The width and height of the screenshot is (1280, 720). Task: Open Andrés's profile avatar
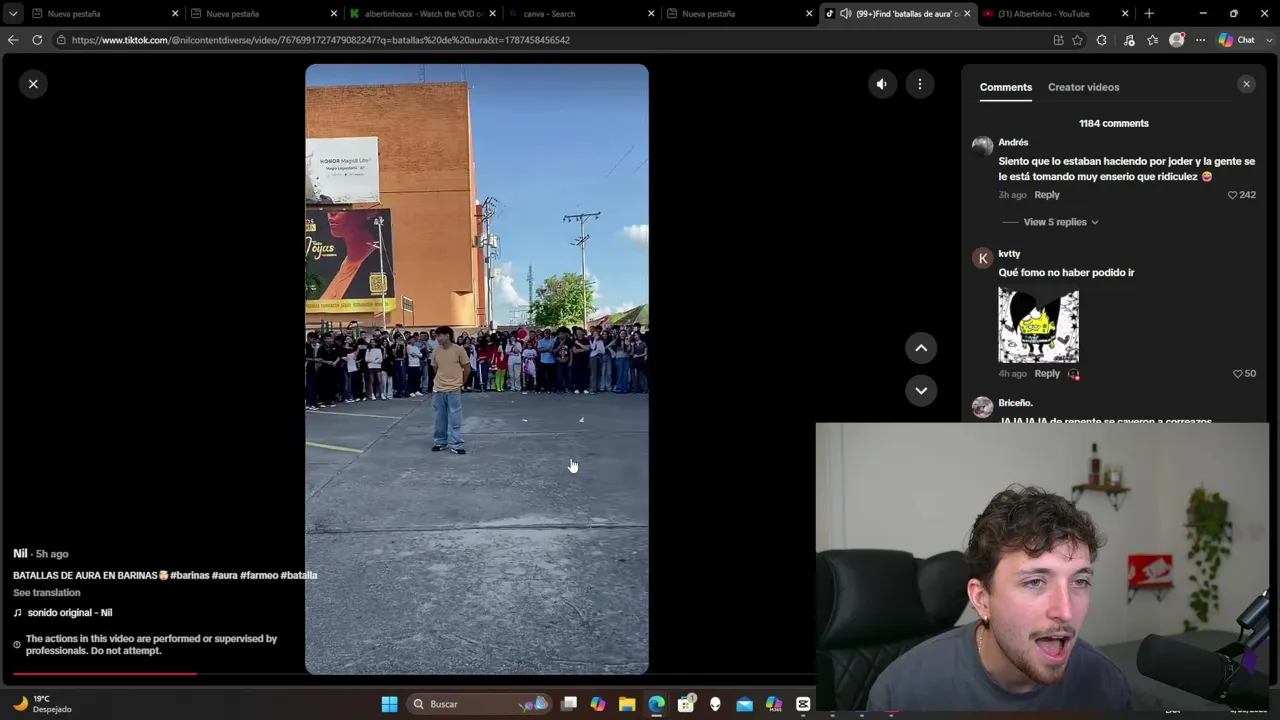982,146
